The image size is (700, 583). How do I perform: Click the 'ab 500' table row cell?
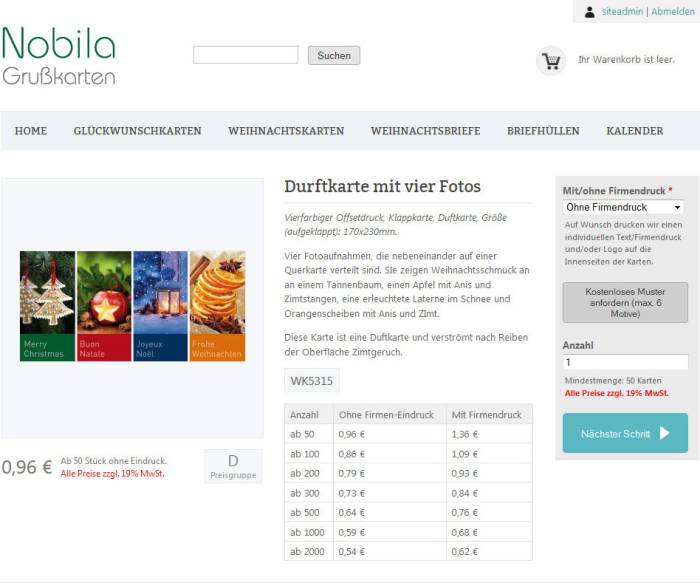(309, 512)
